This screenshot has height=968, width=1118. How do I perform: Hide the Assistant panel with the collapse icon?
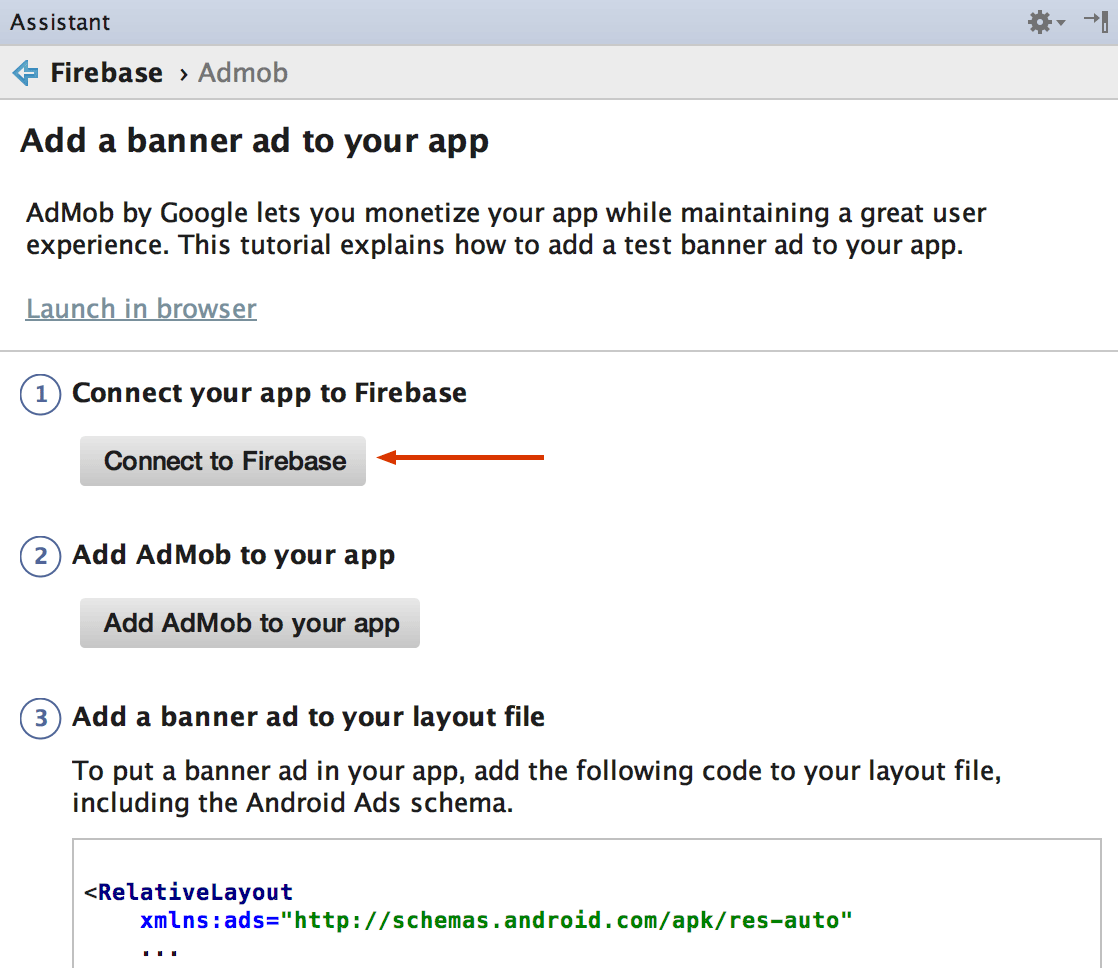click(x=1095, y=21)
